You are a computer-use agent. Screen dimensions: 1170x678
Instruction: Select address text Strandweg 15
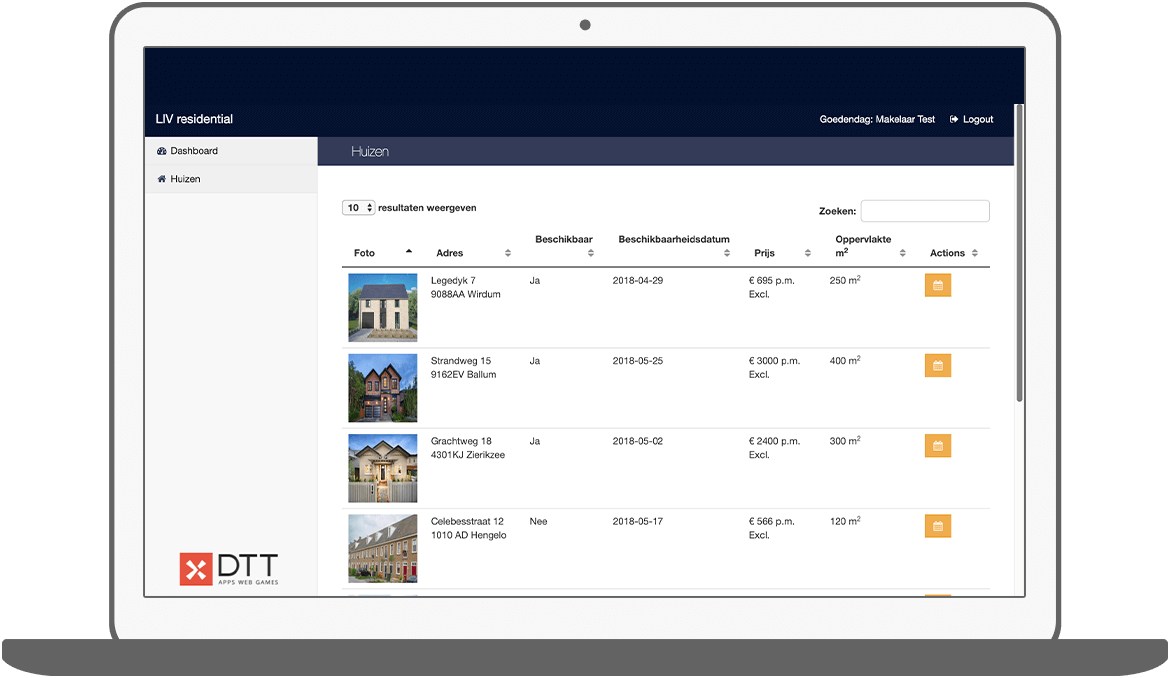(x=460, y=361)
